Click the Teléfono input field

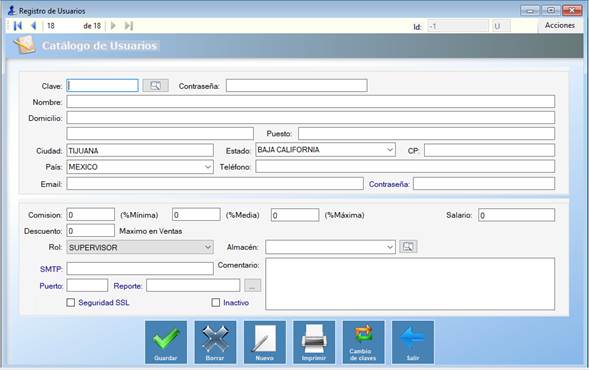tap(405, 166)
